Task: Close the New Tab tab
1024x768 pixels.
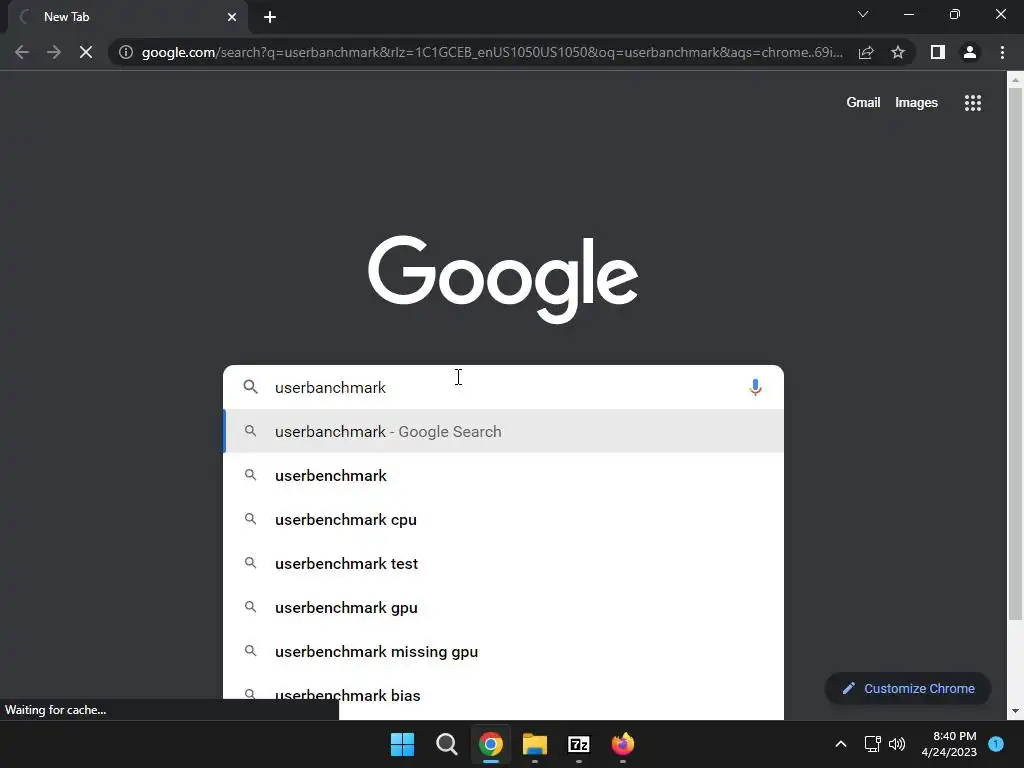Action: click(x=232, y=17)
